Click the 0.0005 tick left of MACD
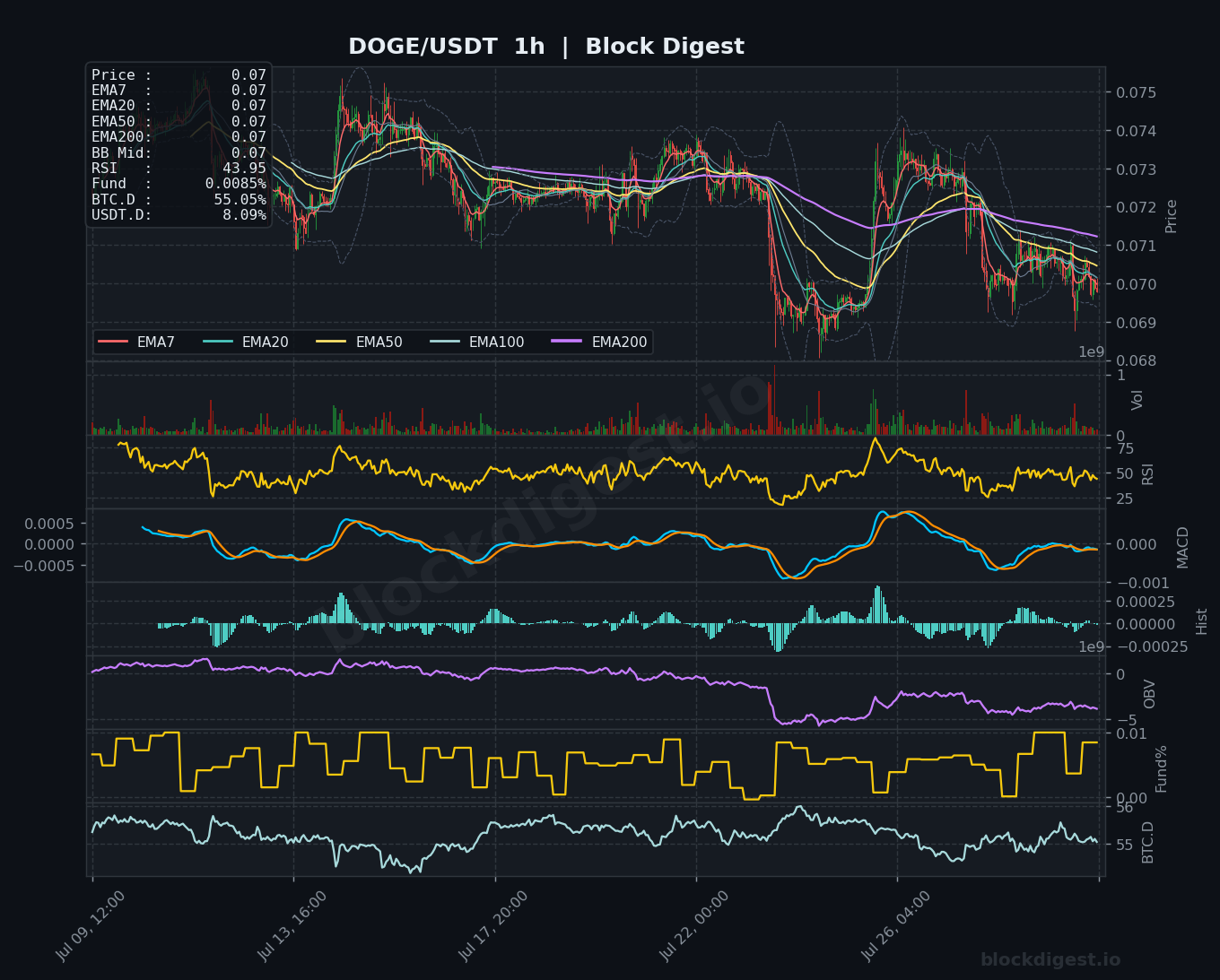The width and height of the screenshot is (1220, 980). 49,523
